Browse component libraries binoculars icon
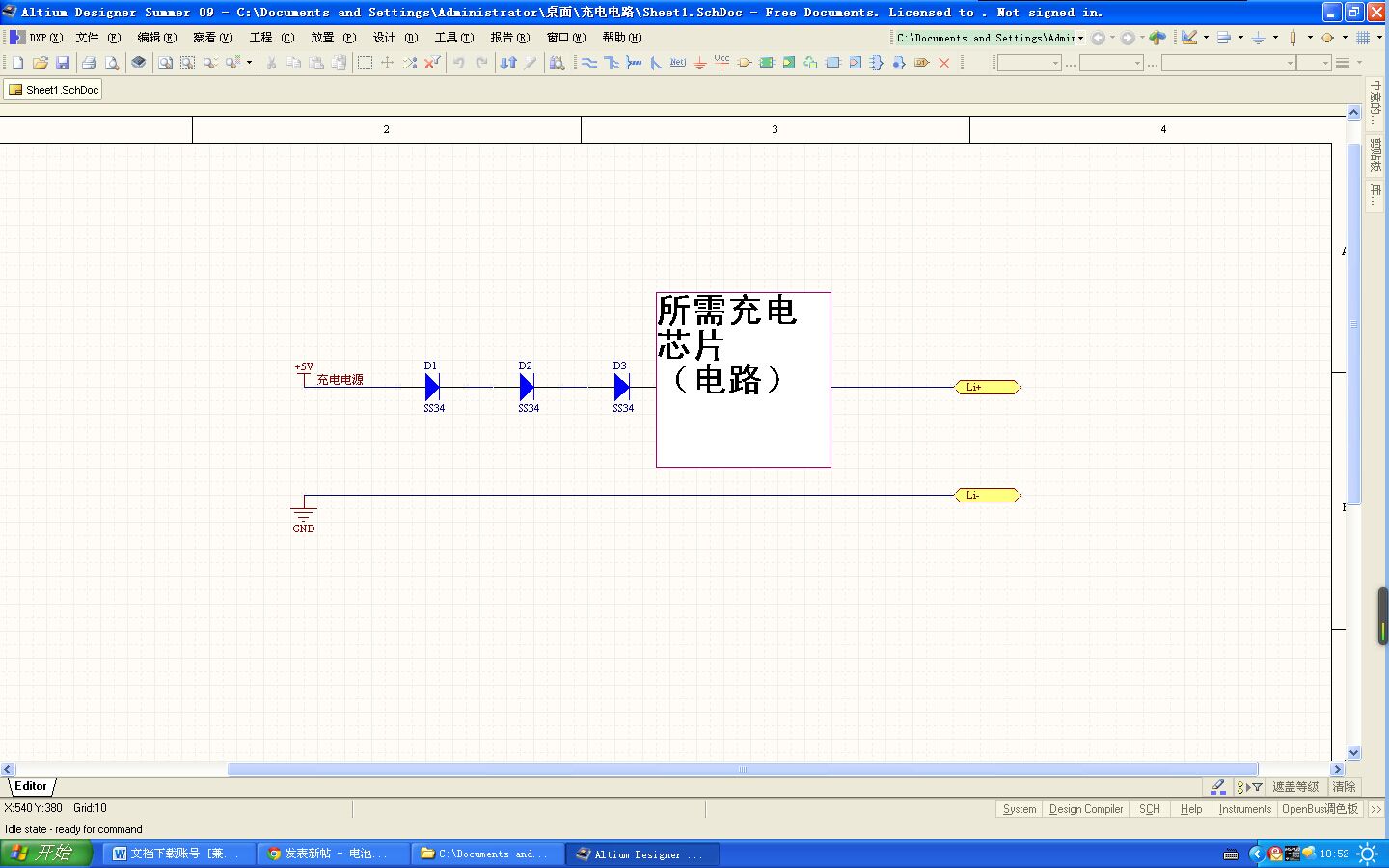Viewport: 1389px width, 868px height. [x=558, y=63]
